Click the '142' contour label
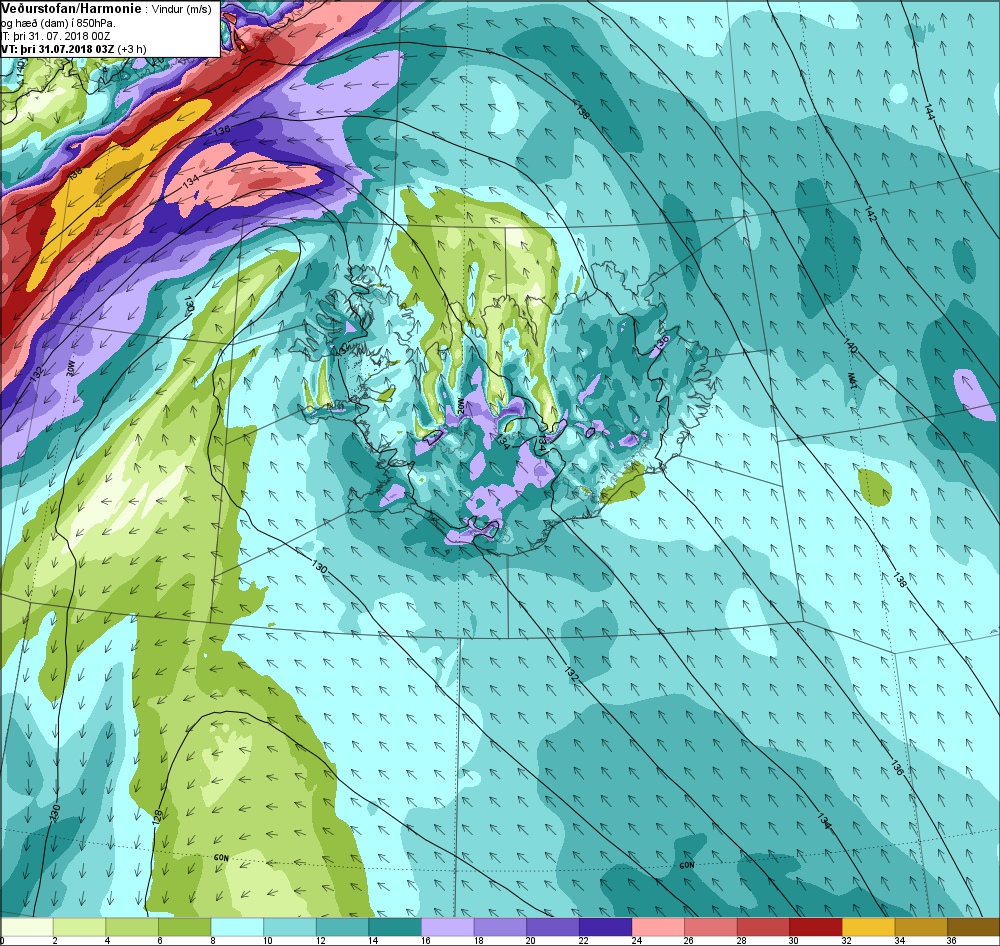The height and width of the screenshot is (946, 1000). coord(871,214)
